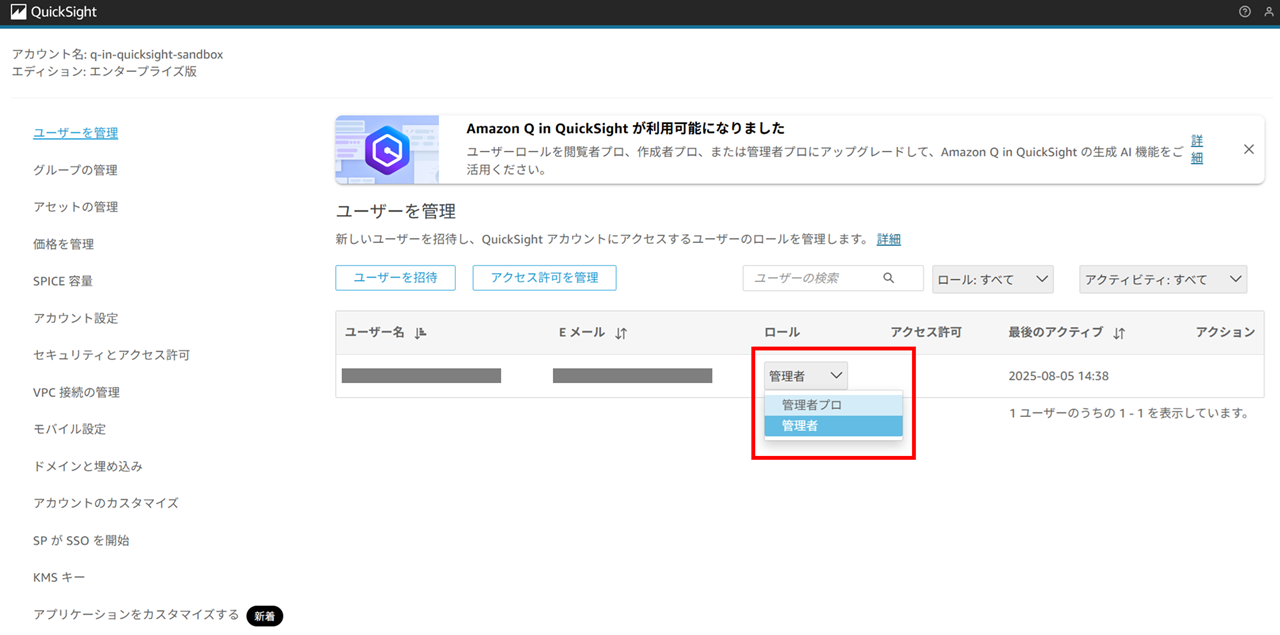Click the E メール column header

click(x=582, y=332)
